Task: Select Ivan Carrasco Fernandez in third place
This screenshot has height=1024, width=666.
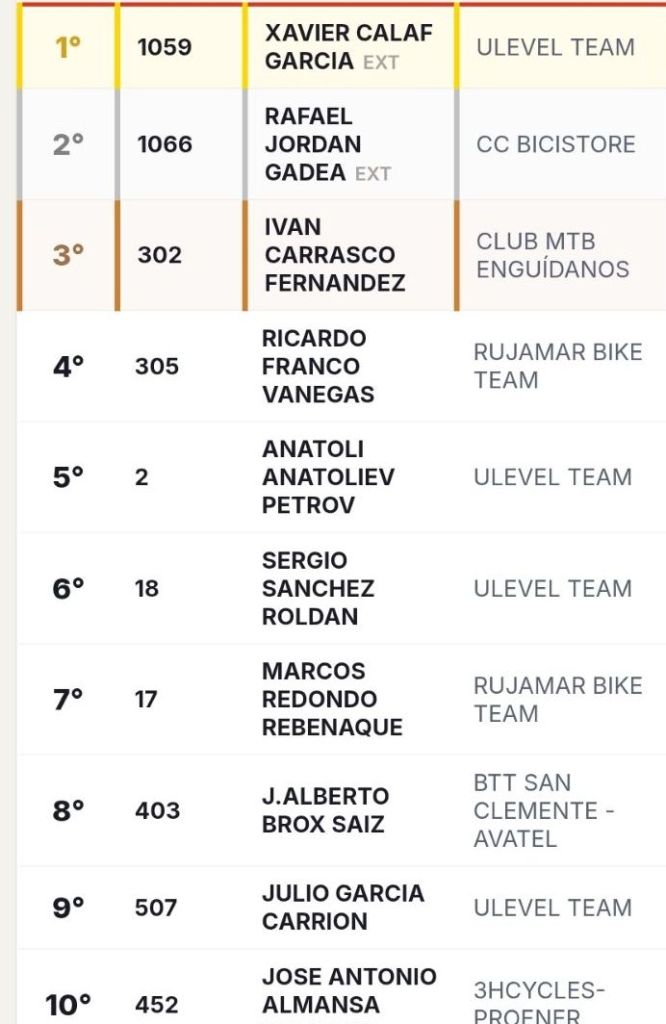Action: tap(334, 255)
